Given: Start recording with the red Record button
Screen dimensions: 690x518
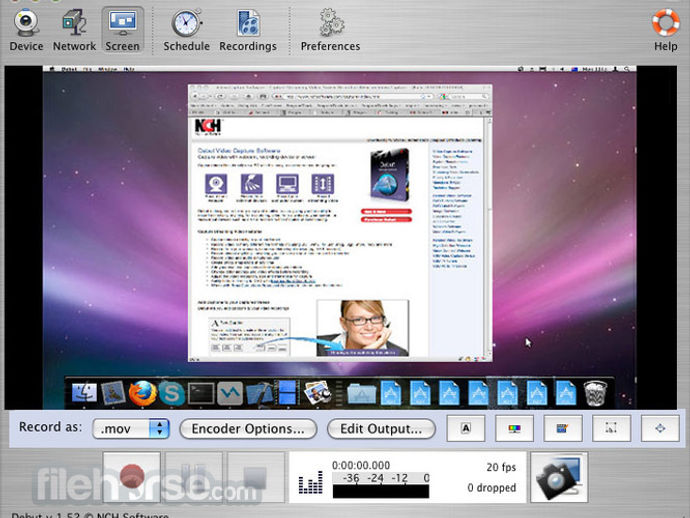Looking at the screenshot, I should [132, 477].
